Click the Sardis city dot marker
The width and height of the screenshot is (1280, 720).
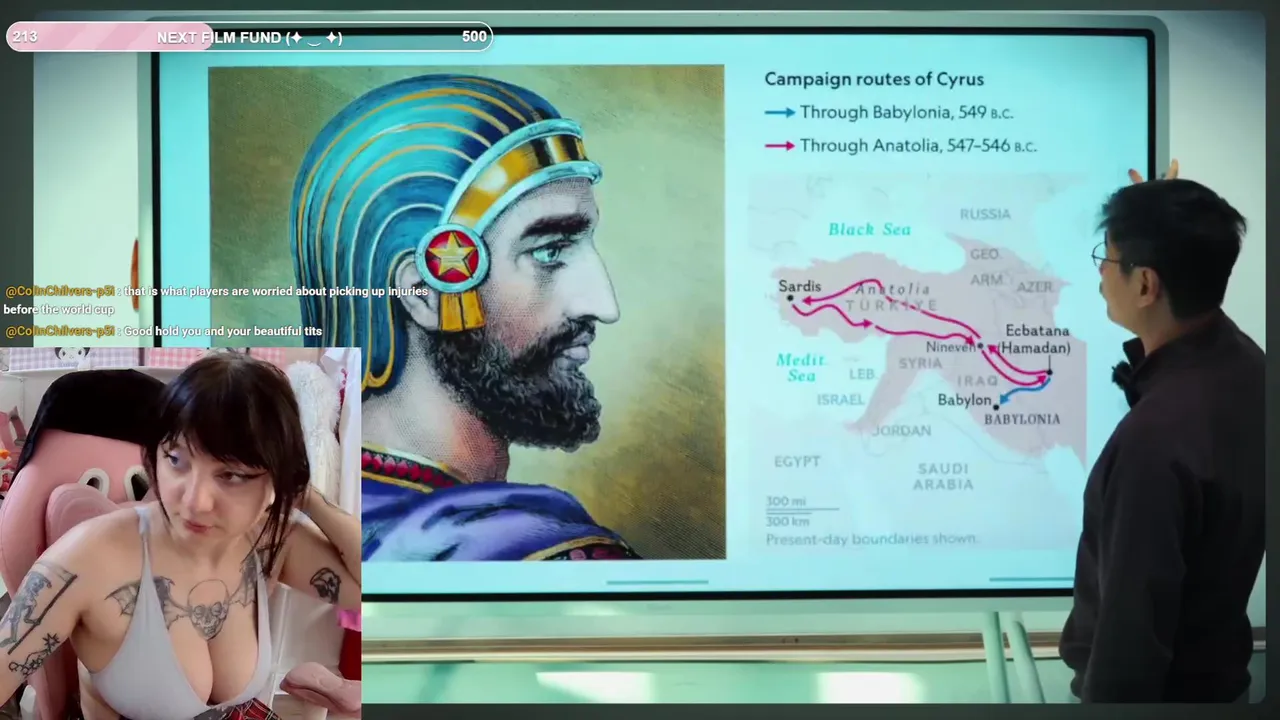point(790,298)
